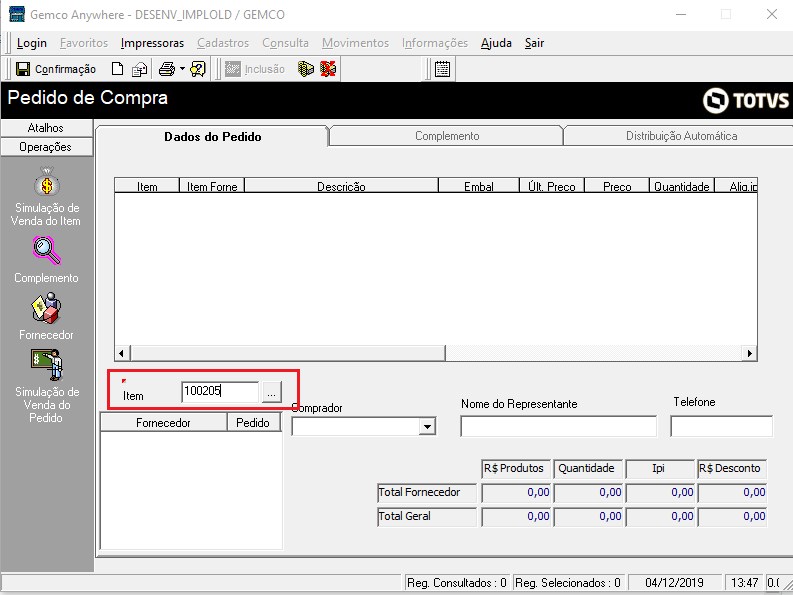
Task: Click the envelope with document toolbar icon
Action: tap(140, 69)
